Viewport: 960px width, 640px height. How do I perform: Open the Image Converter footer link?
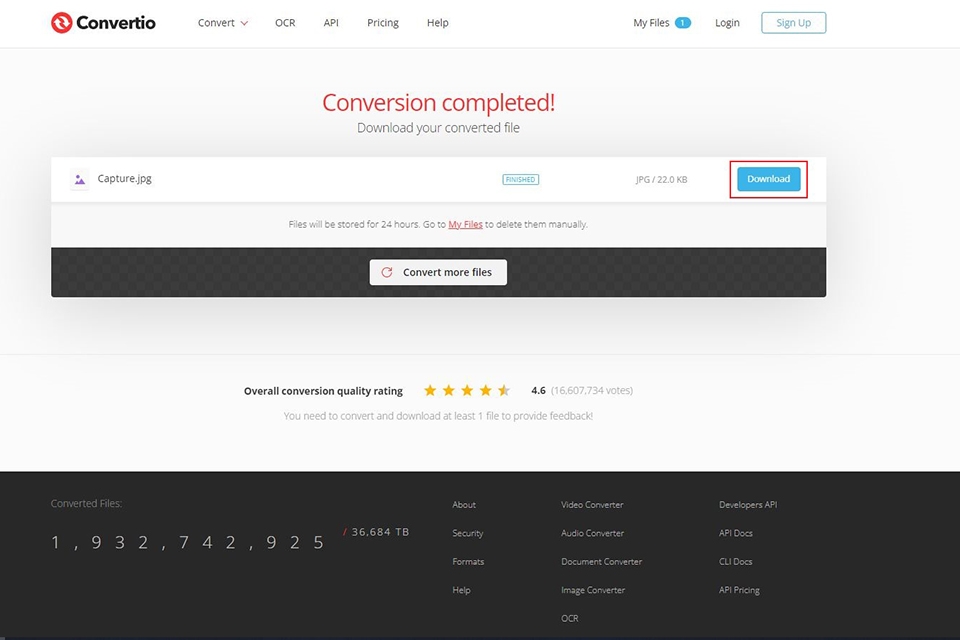coord(593,590)
